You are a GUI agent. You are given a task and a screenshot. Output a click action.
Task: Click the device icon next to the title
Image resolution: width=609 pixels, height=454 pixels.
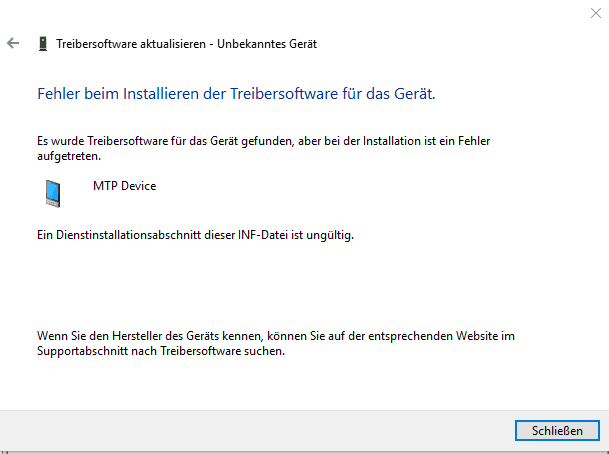[x=43, y=43]
